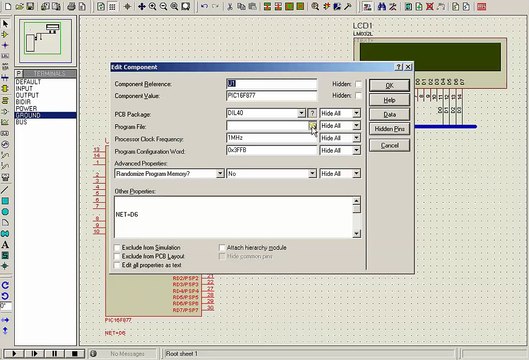
Task: Toggle Hidden checkbox for Component Reference
Action: 358,84
